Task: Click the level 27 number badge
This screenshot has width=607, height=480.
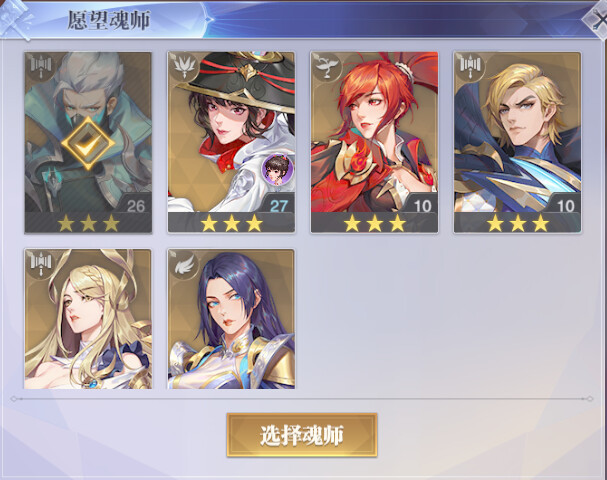Action: click(278, 206)
